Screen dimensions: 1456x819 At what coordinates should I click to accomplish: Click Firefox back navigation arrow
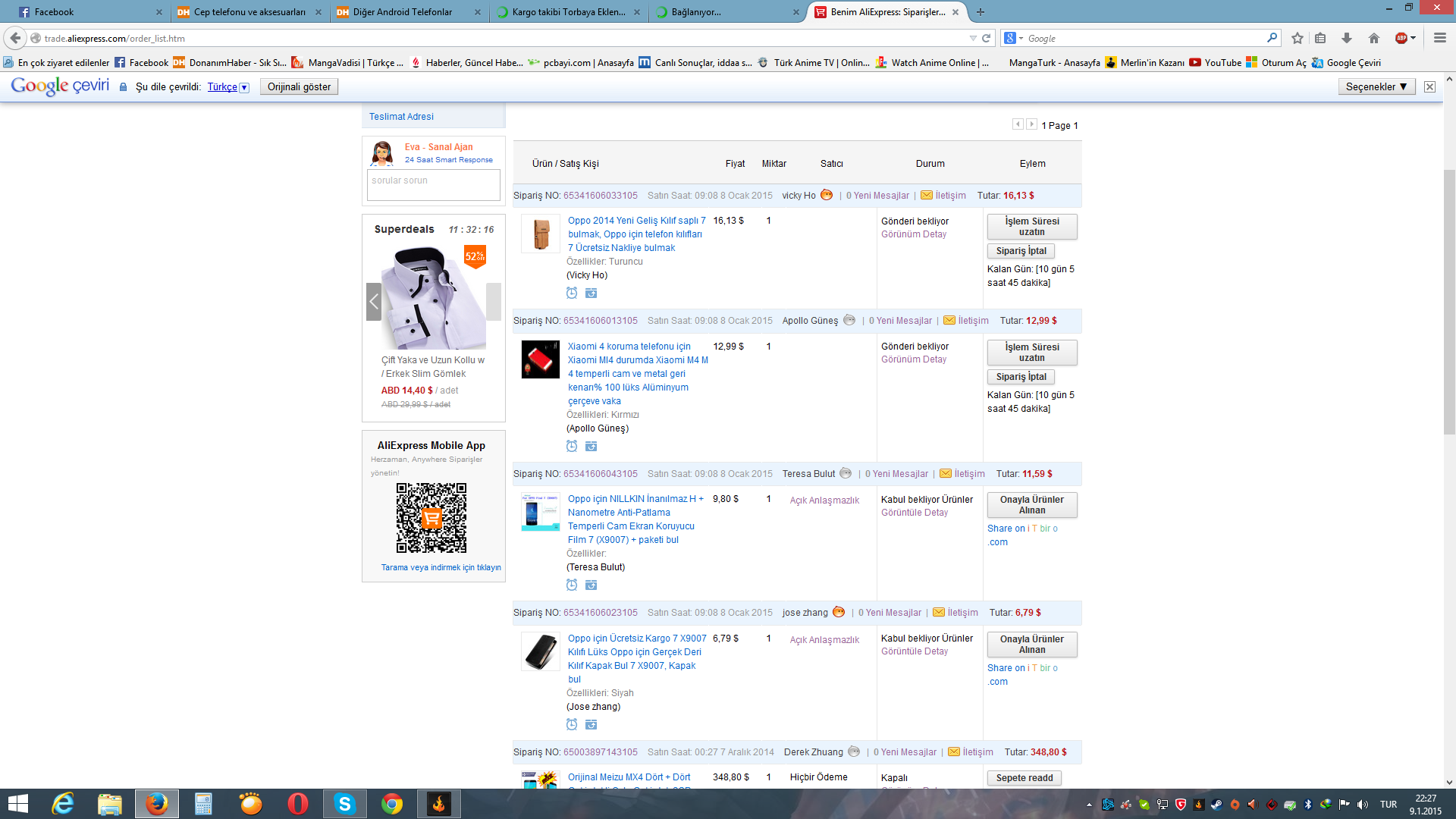15,38
